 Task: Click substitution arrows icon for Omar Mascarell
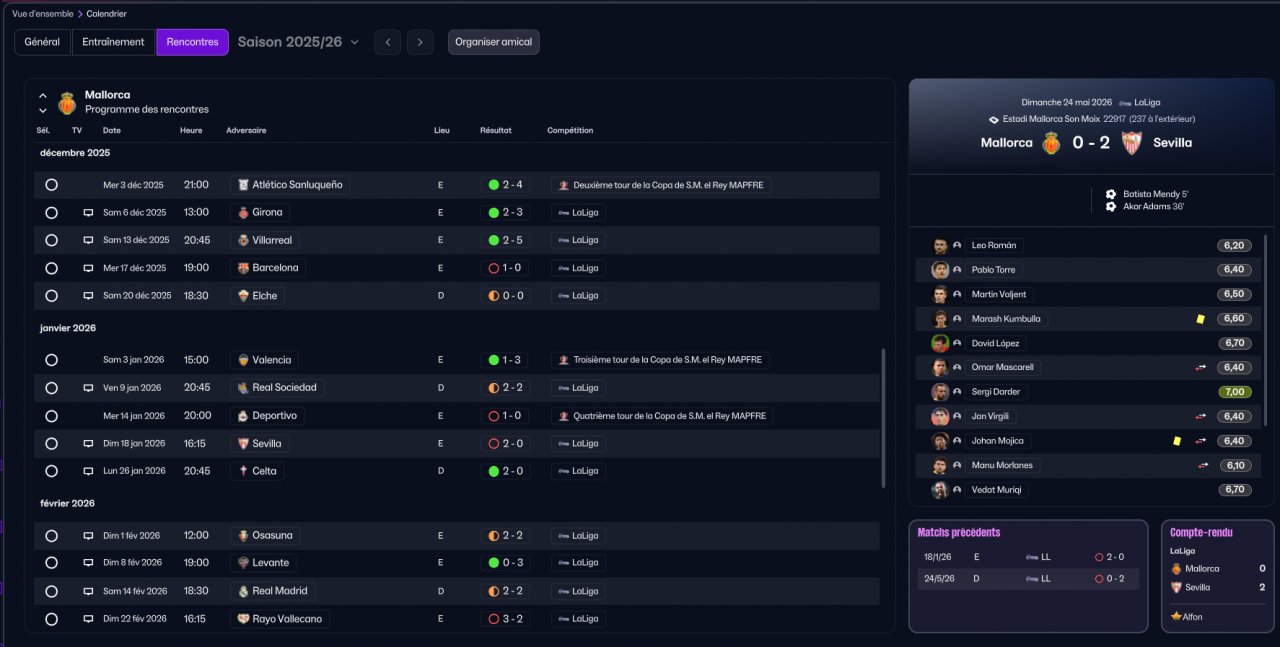pos(1201,368)
